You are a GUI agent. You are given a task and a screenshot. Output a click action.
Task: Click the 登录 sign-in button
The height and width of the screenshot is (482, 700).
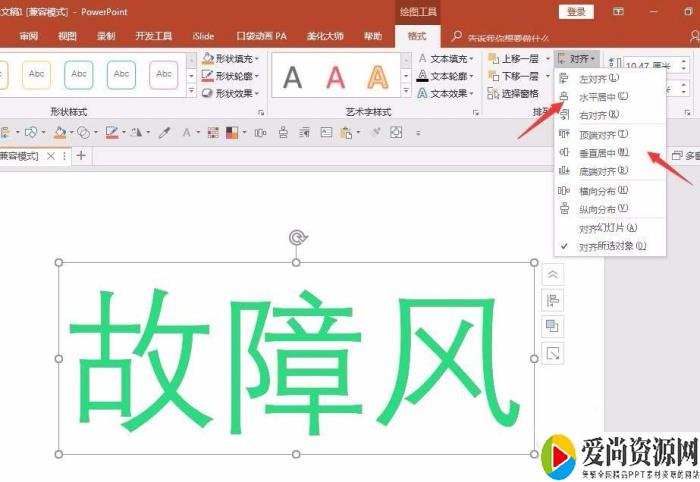coord(577,11)
